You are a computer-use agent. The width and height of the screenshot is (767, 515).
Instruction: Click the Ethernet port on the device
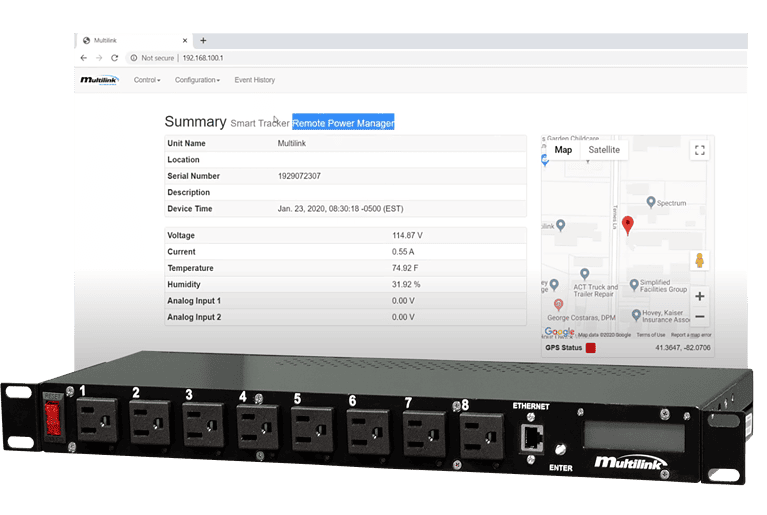pos(532,438)
